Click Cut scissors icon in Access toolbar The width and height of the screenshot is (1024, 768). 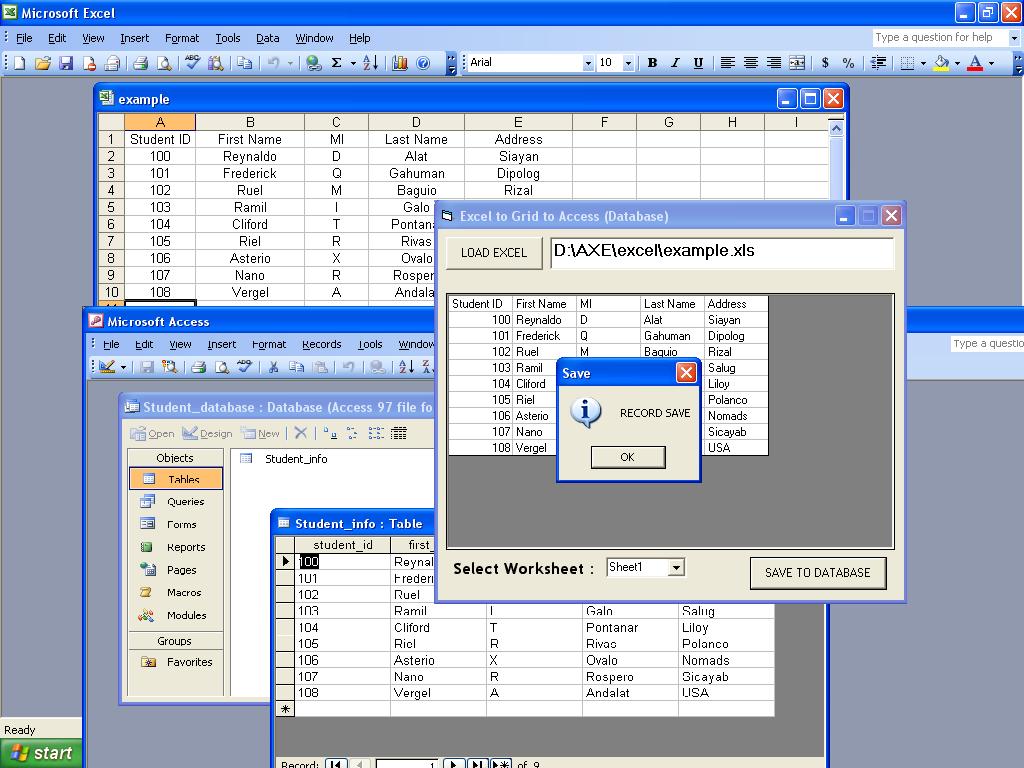(x=273, y=367)
